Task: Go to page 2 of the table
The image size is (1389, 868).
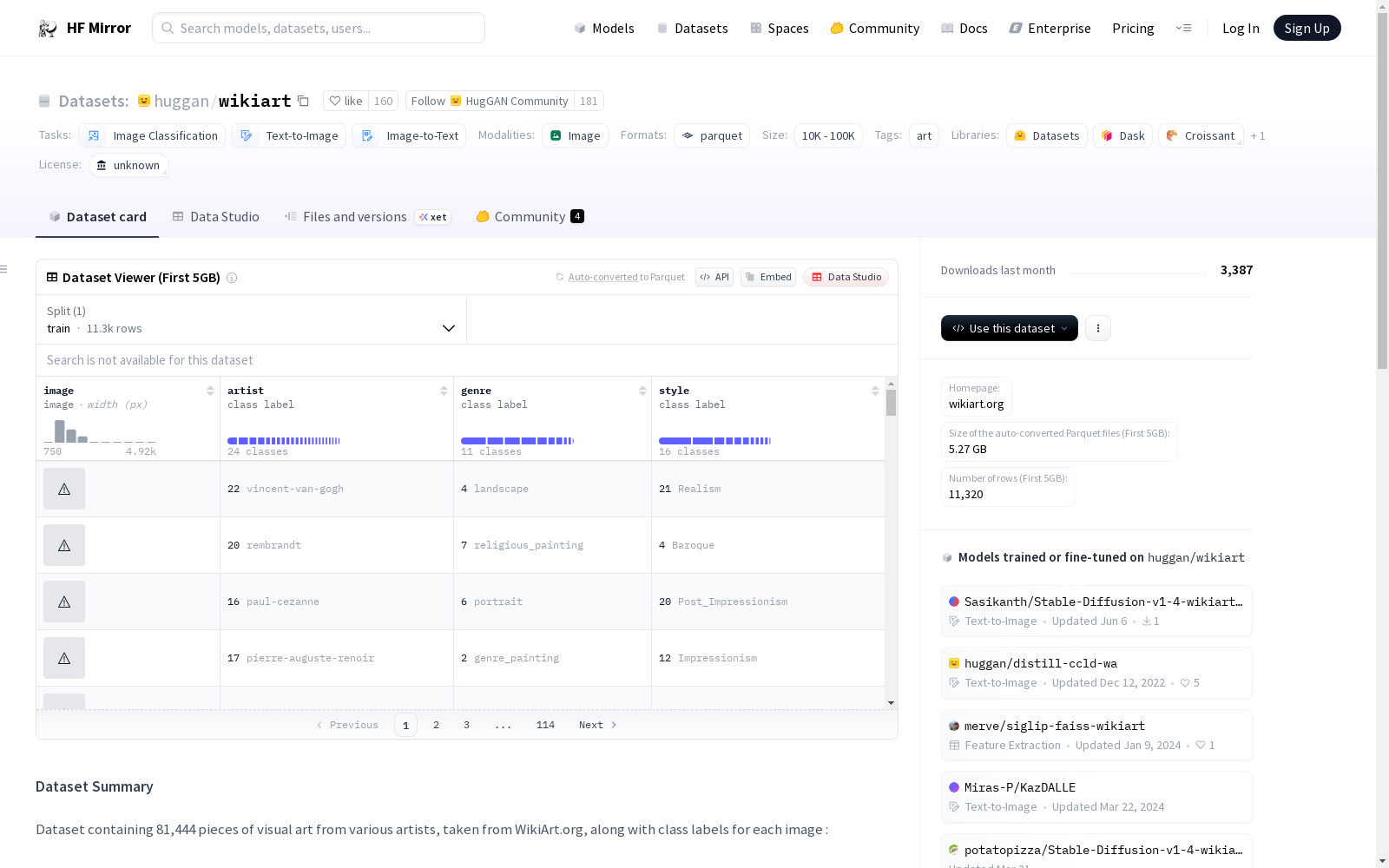Action: [436, 725]
